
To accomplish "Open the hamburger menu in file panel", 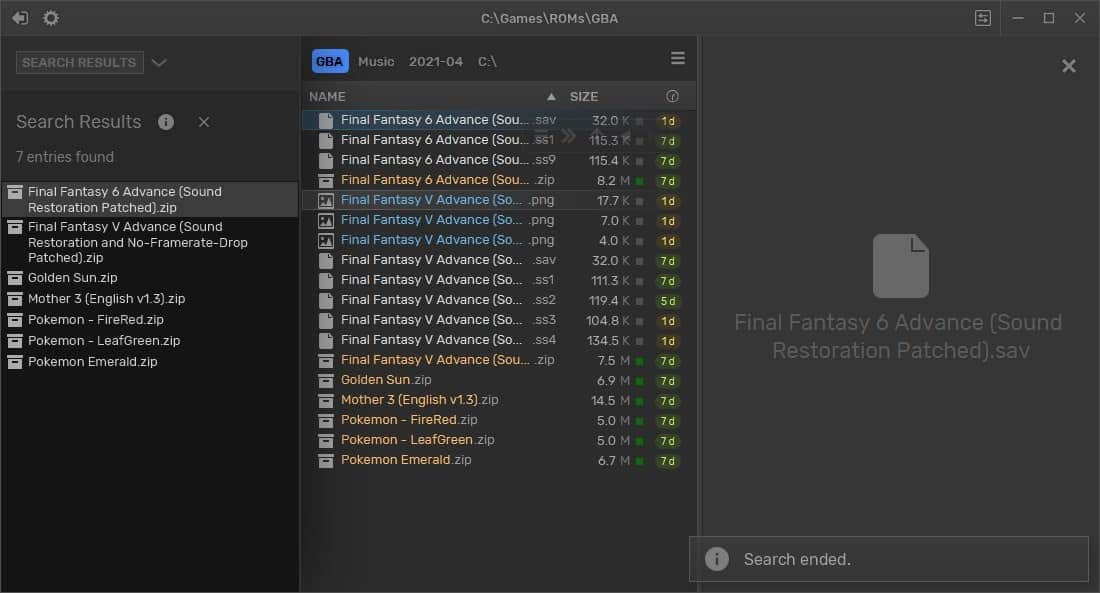I will (x=678, y=59).
